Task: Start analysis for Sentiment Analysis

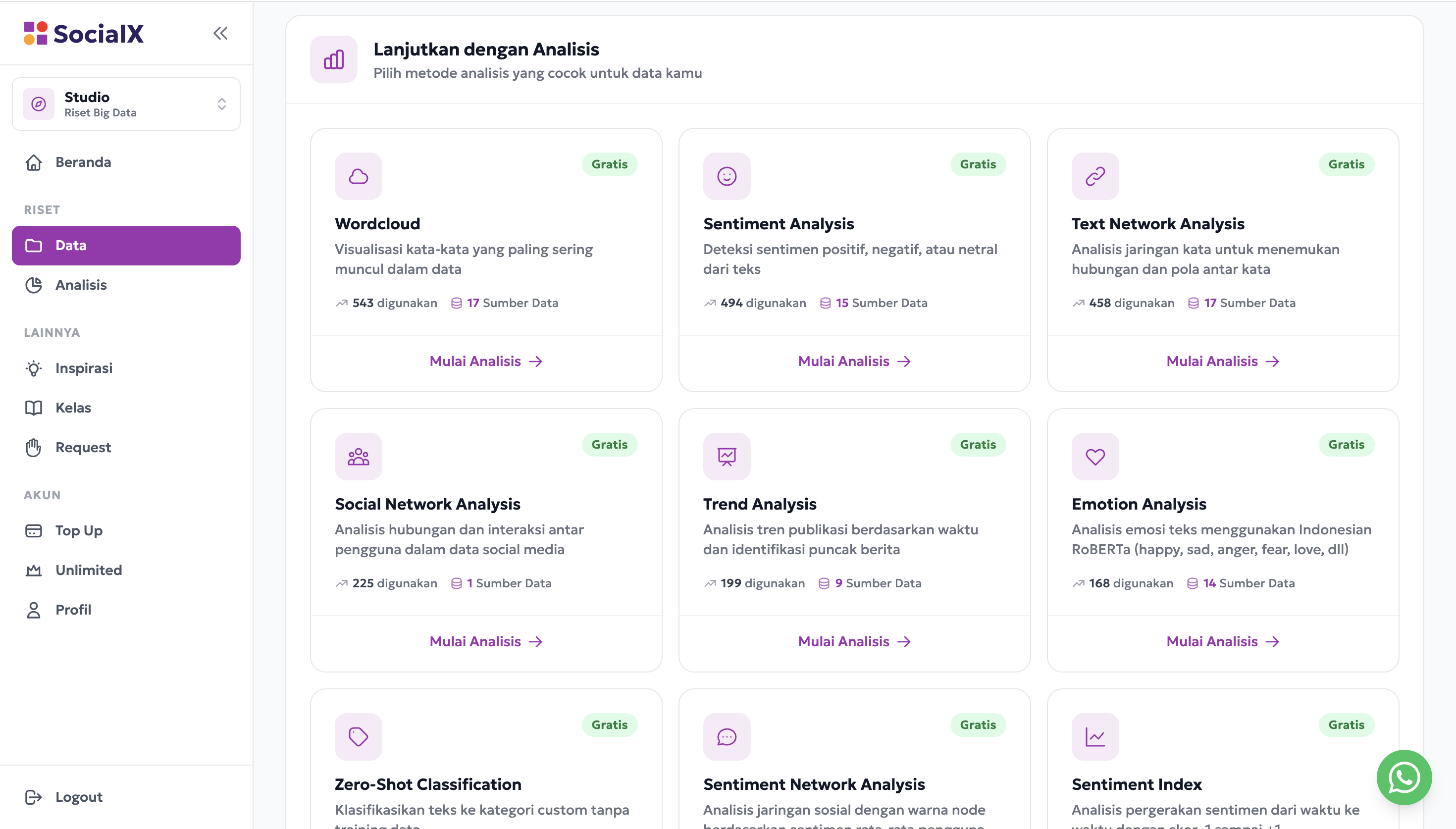Action: tap(854, 362)
